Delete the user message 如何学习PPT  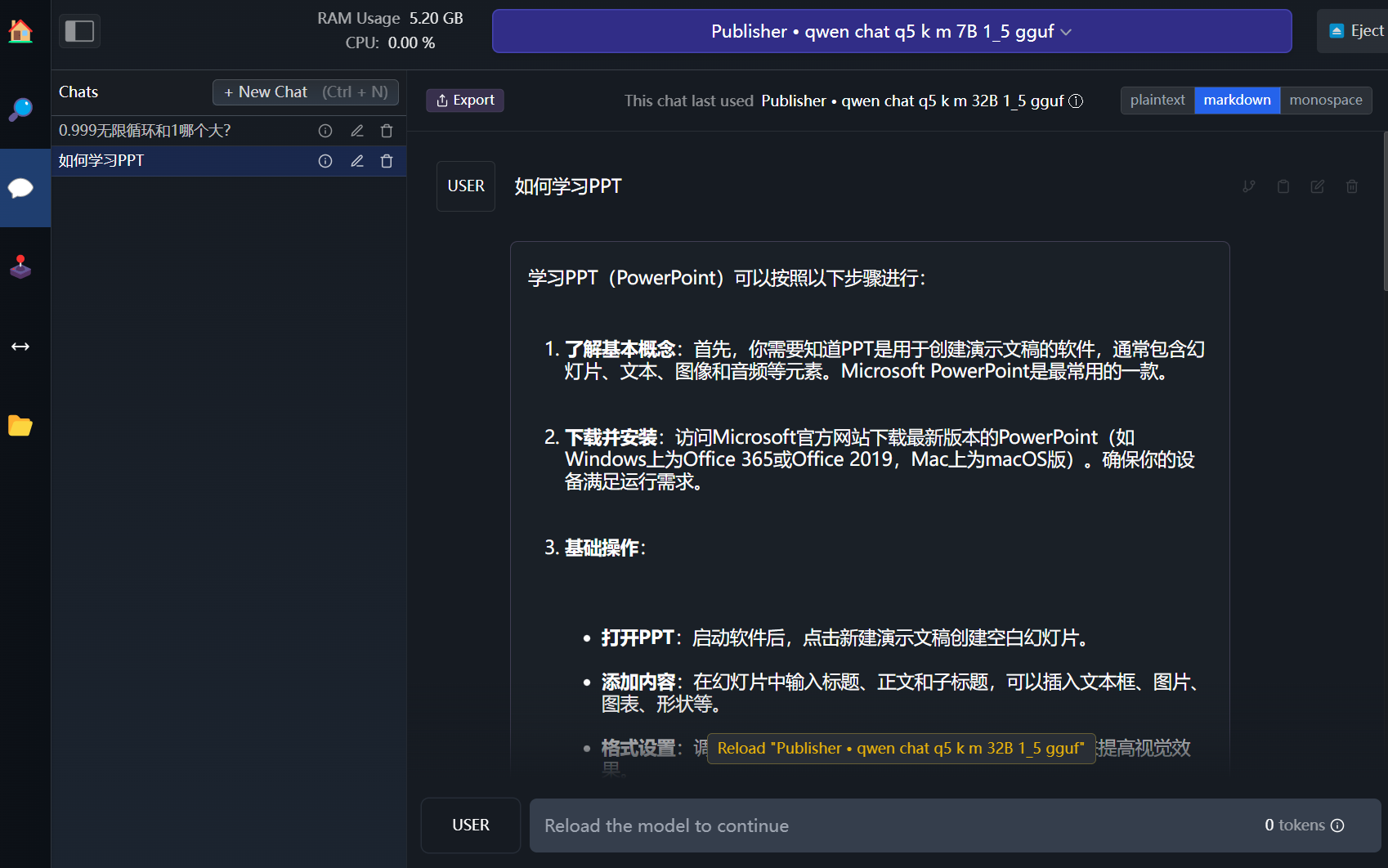[1352, 186]
